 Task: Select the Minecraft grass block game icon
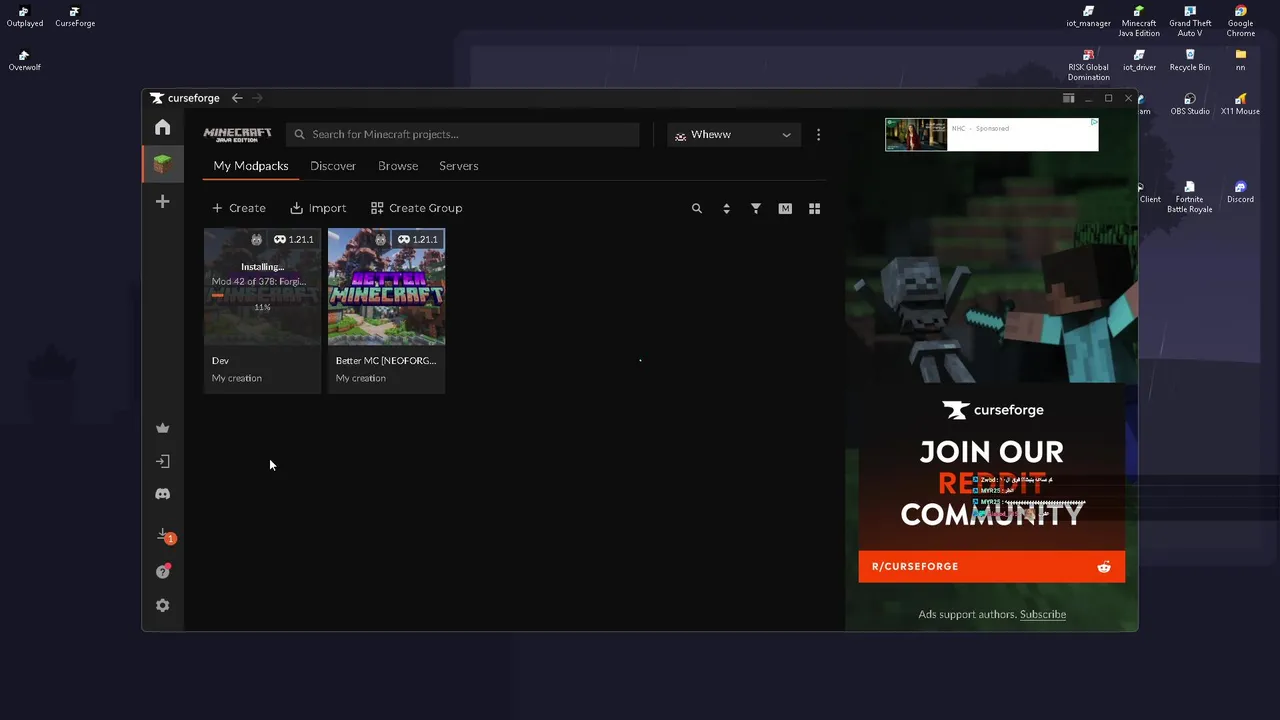point(162,164)
